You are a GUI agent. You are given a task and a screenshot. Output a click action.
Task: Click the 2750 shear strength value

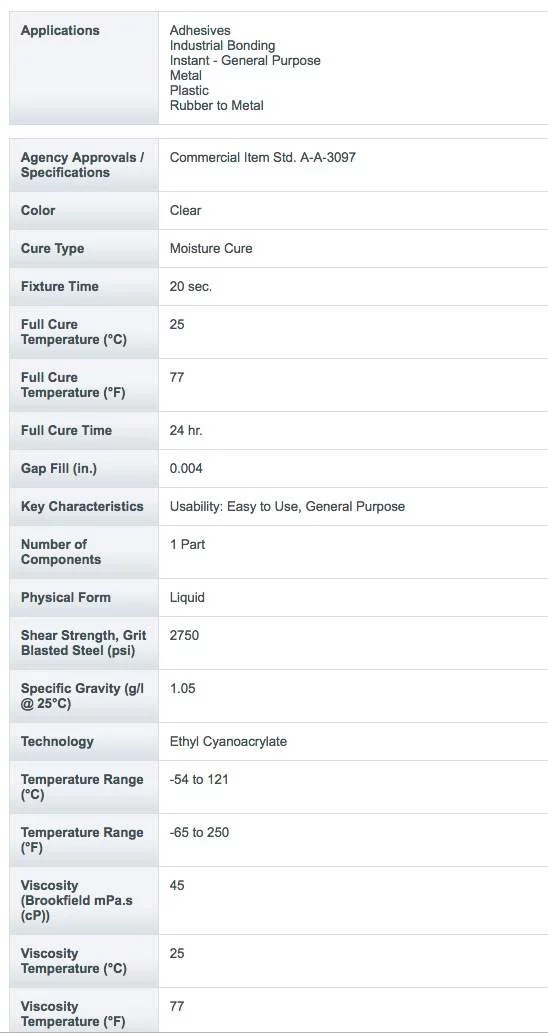tap(184, 636)
